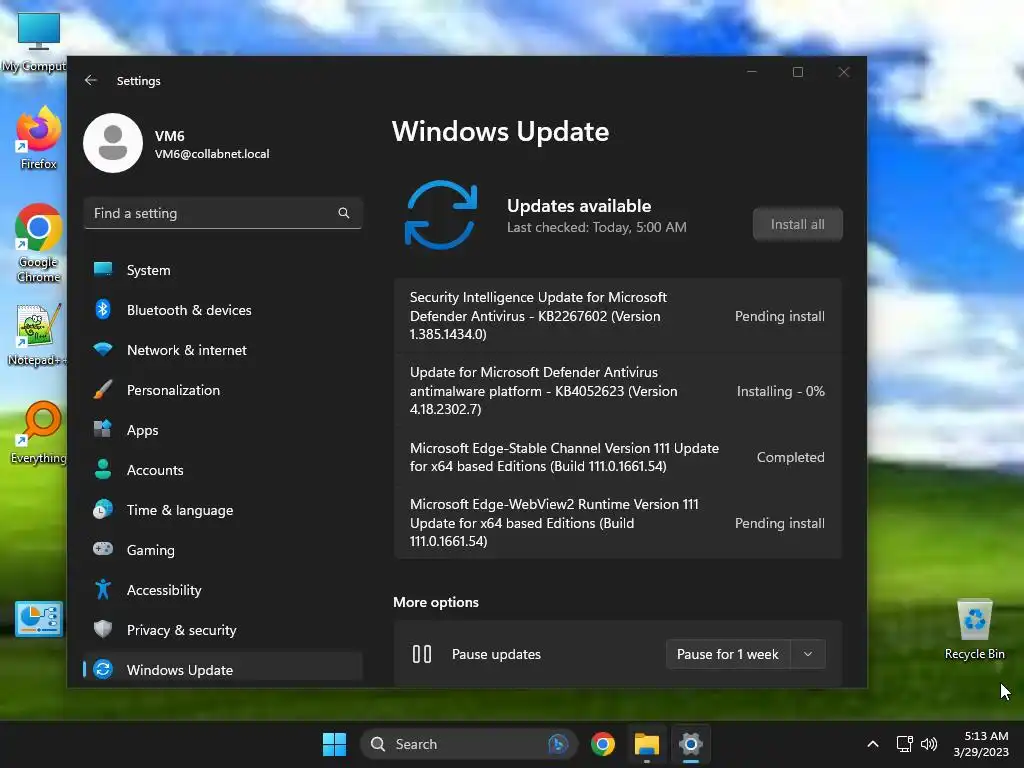Go back with the Settings arrow

coord(91,80)
